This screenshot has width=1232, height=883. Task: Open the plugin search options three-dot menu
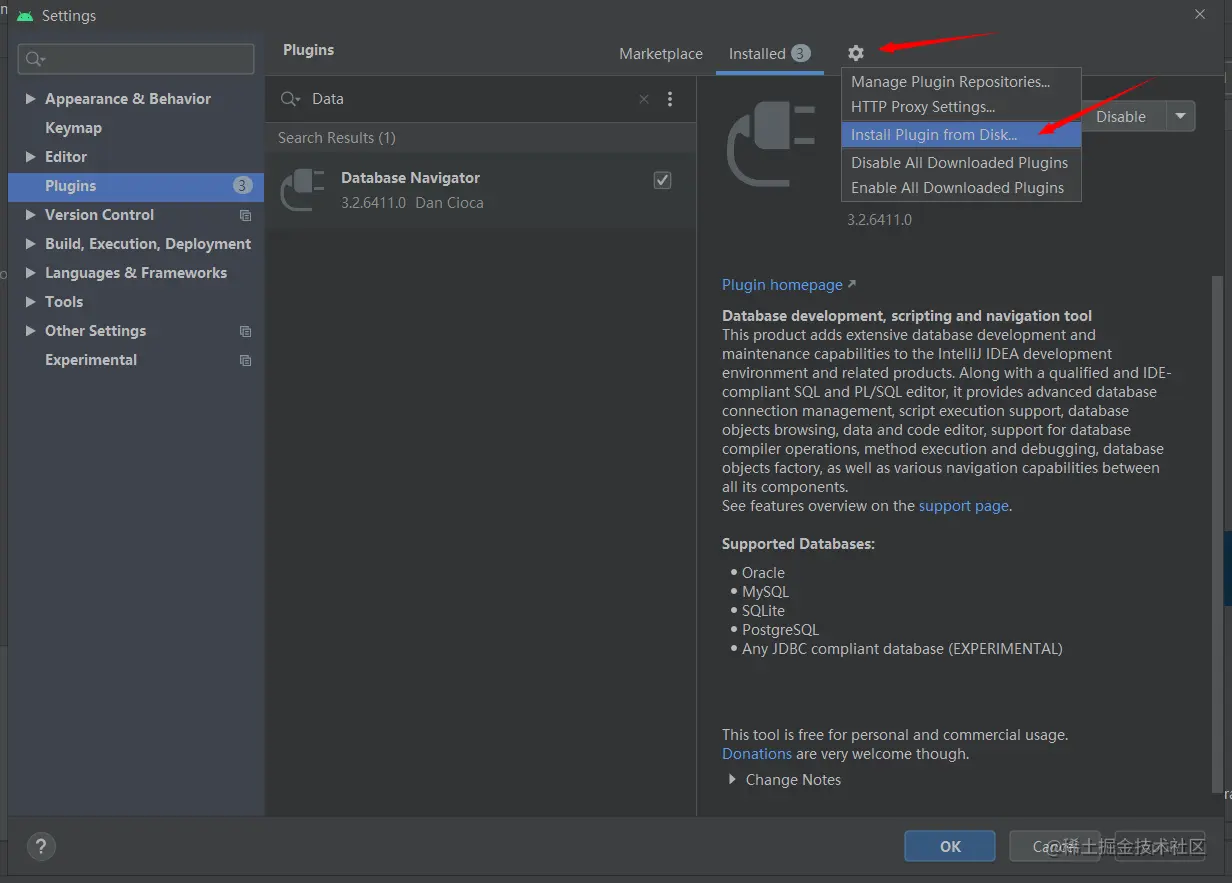point(670,99)
